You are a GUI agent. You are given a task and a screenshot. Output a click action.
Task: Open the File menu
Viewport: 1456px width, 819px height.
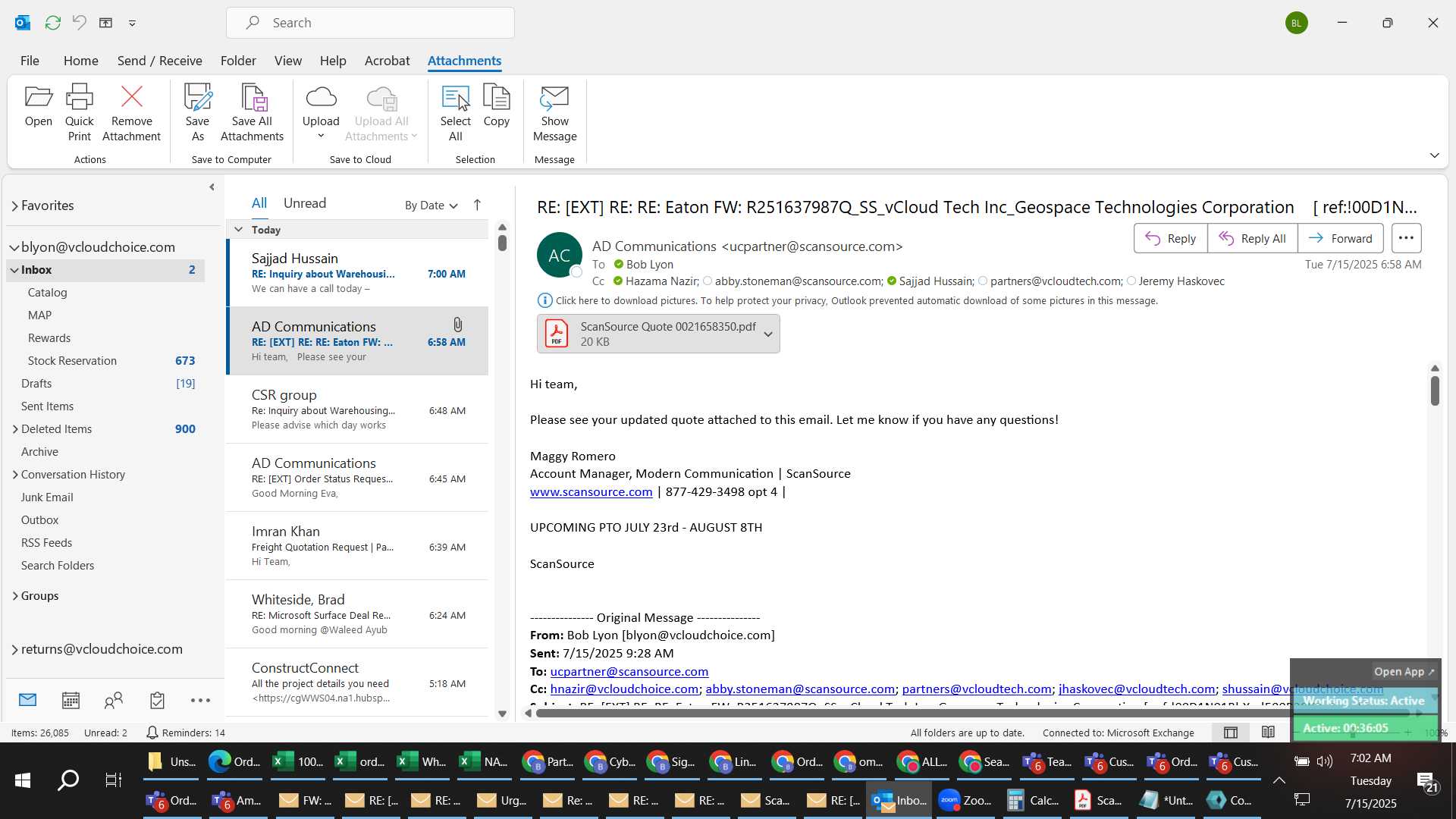[x=30, y=61]
